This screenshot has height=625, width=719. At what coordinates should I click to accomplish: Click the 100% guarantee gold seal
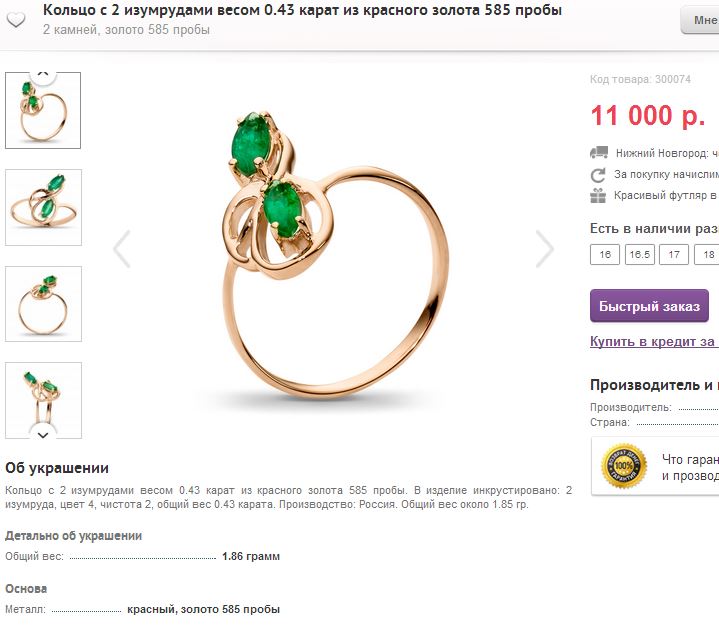tap(624, 465)
